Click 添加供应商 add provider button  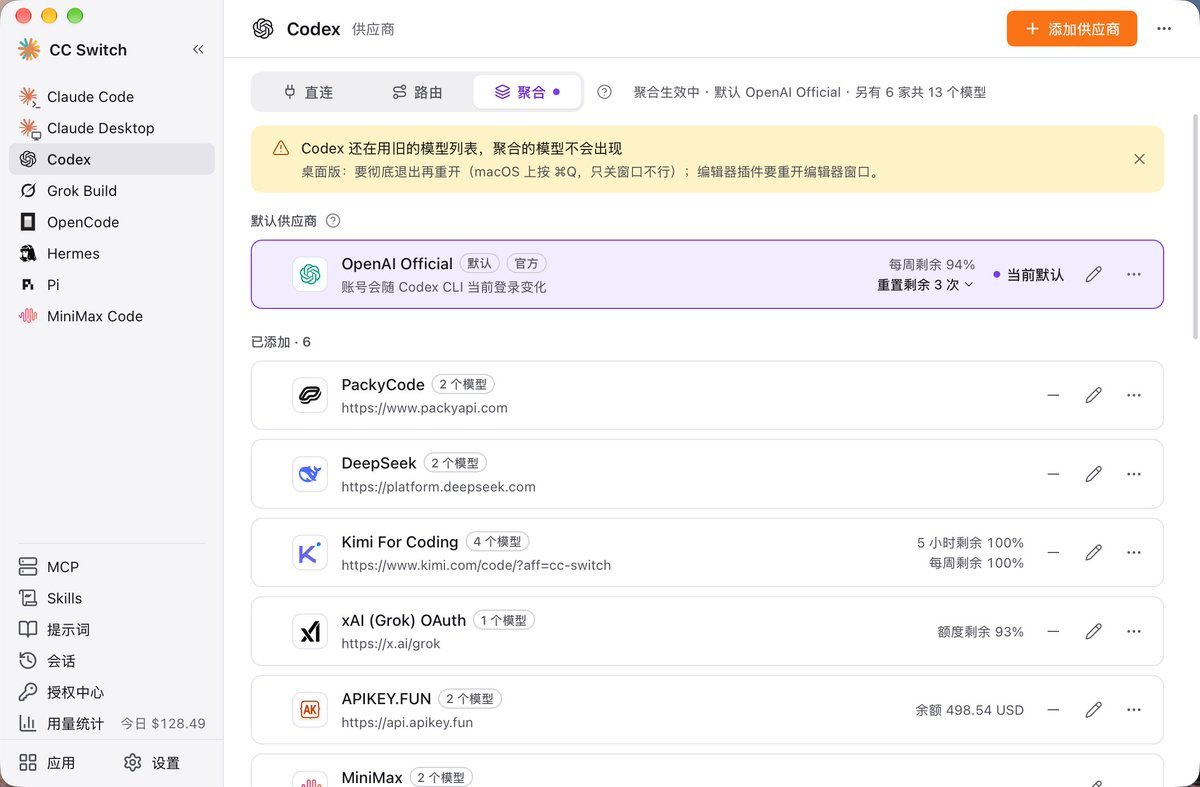(x=1072, y=29)
